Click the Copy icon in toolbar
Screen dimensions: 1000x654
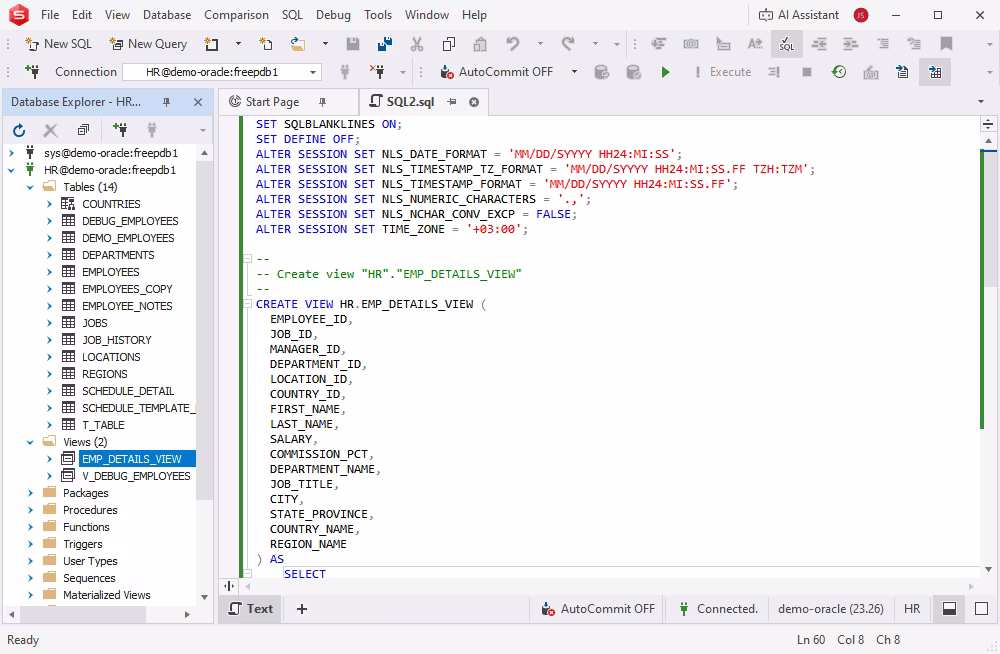449,44
